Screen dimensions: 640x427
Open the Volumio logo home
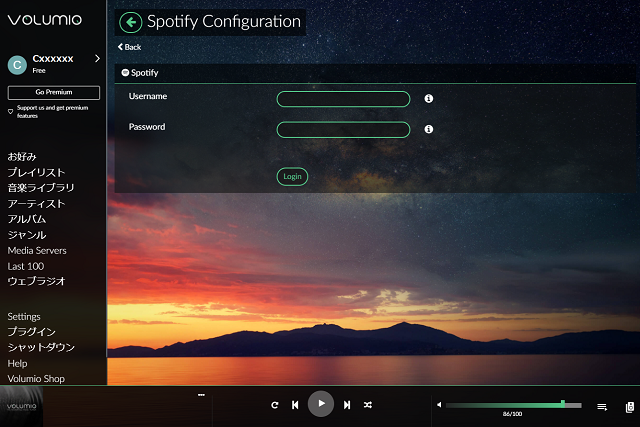point(45,20)
